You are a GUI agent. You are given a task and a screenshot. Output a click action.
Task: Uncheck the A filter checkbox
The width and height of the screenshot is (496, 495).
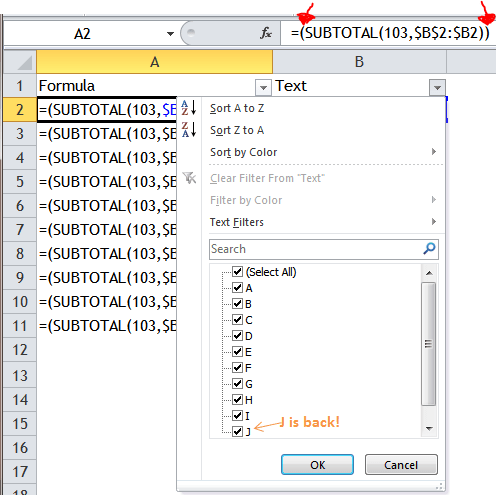coord(237,288)
